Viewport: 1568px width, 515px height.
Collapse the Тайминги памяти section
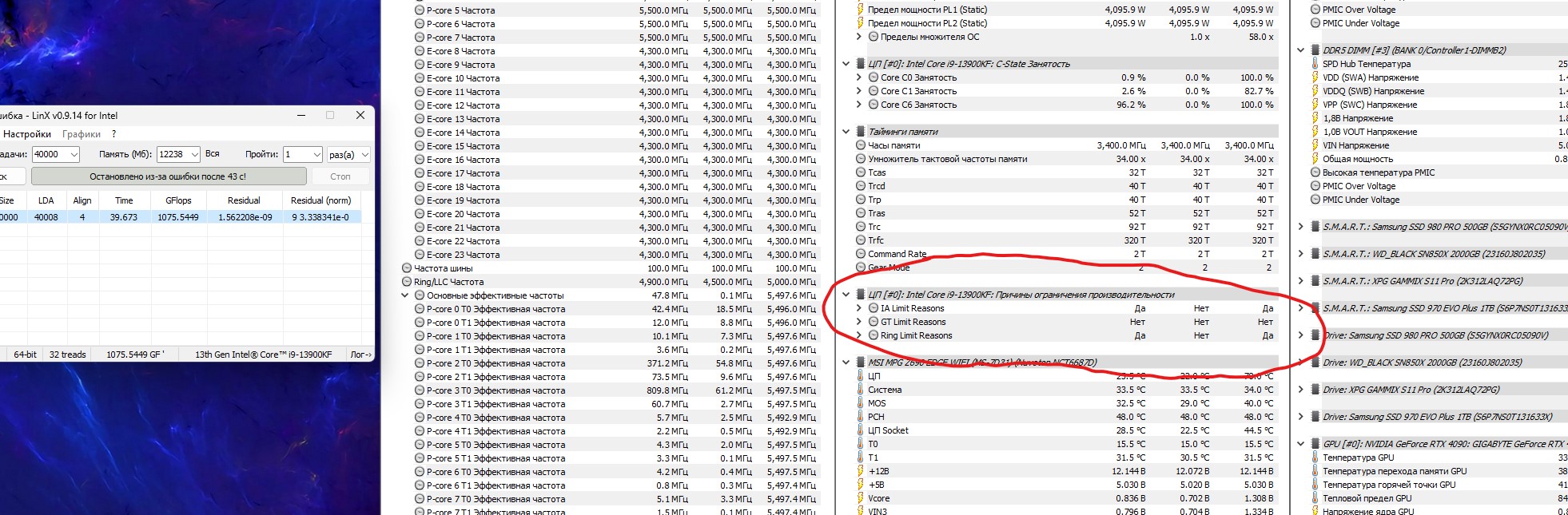tap(846, 132)
